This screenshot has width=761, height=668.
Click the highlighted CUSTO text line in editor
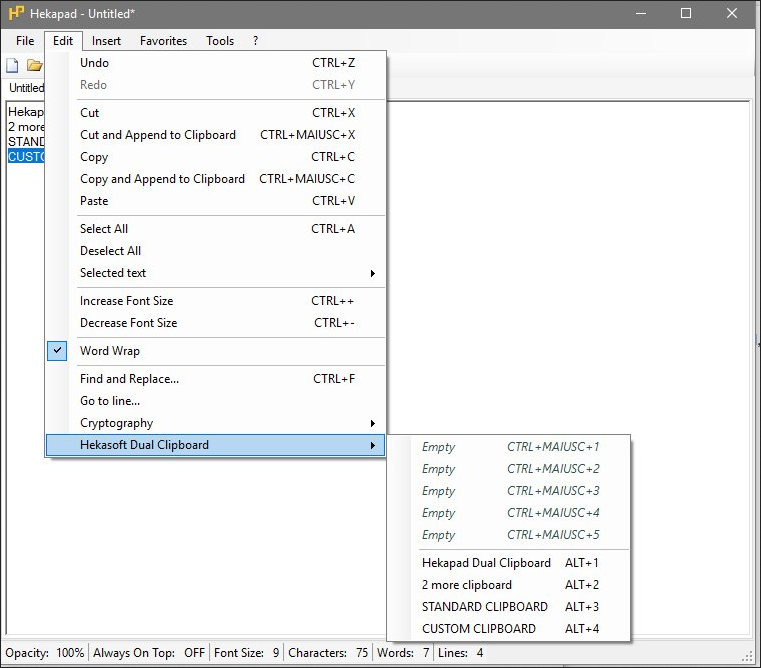26,157
